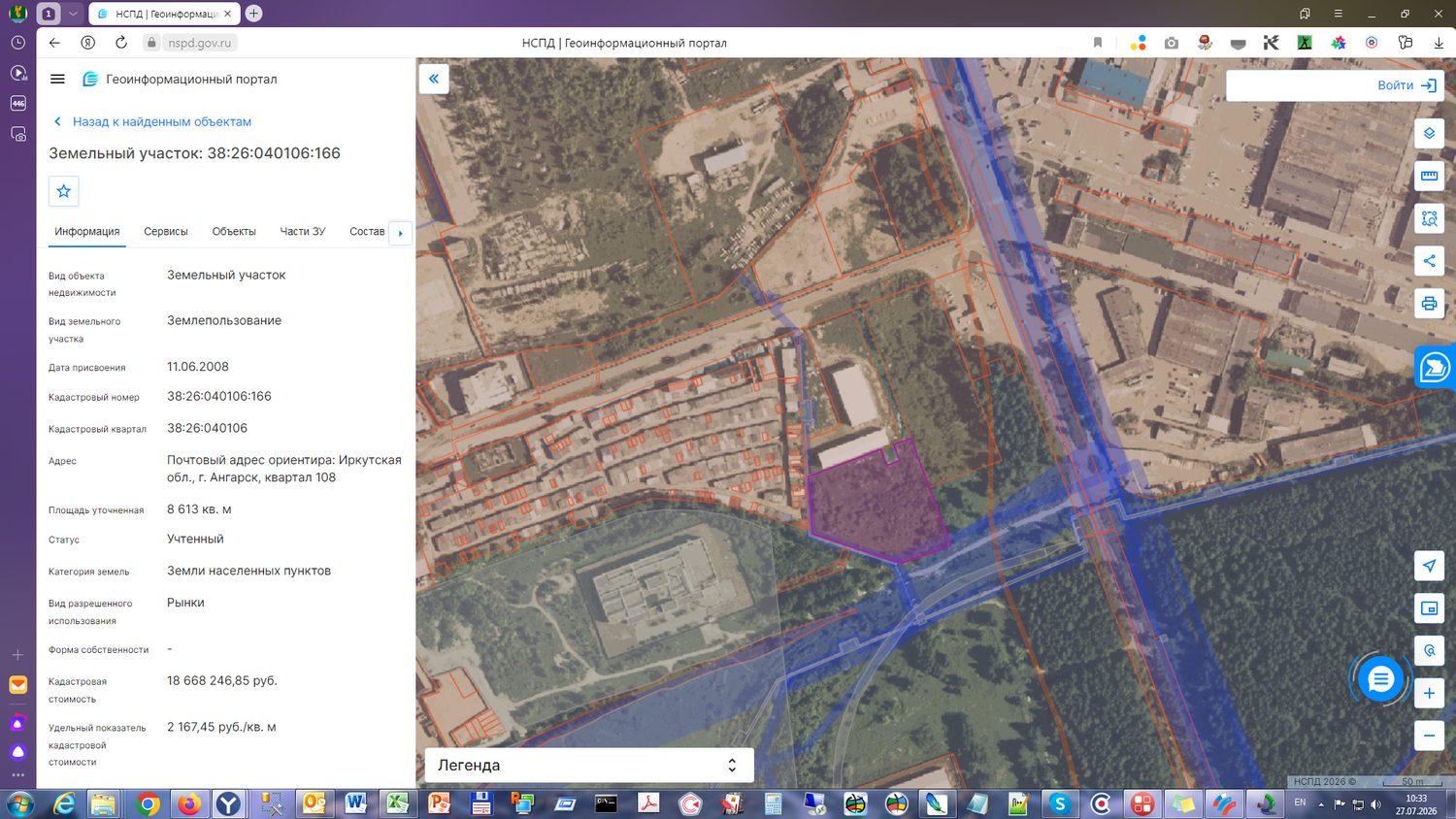Open the Части ЗУ tab
1456x819 pixels.
point(303,232)
